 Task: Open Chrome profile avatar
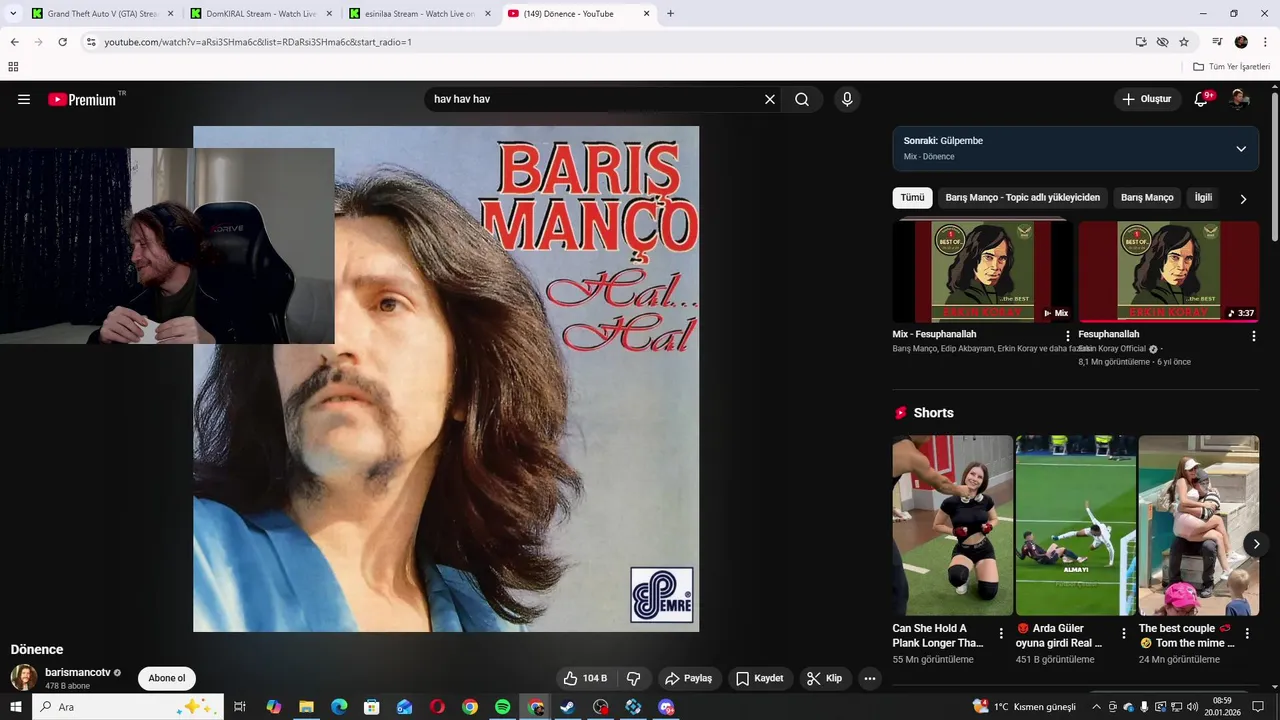(1241, 42)
